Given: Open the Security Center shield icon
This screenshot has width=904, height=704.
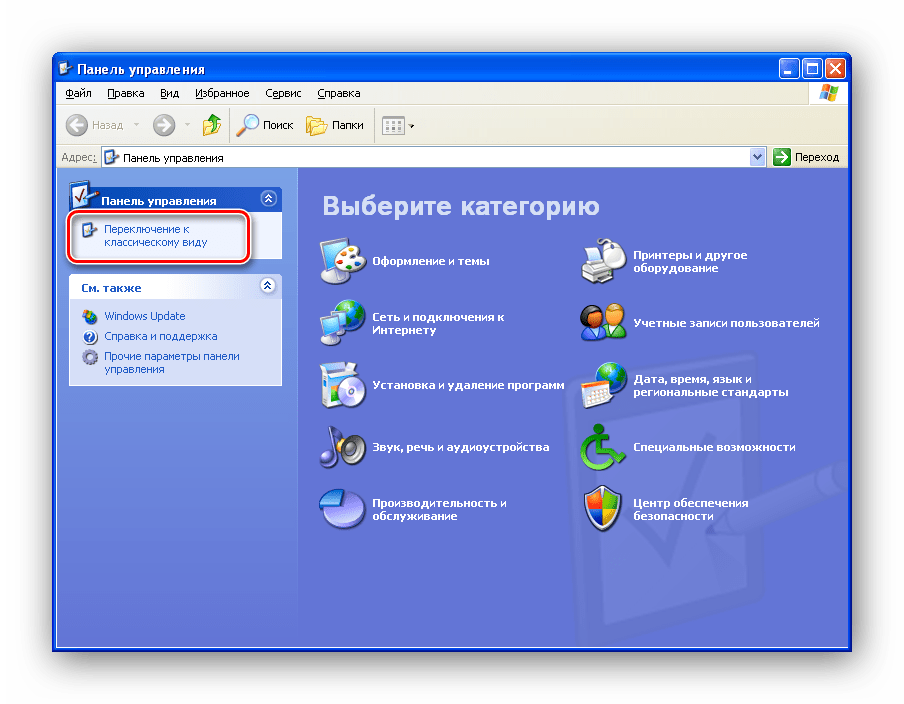Looking at the screenshot, I should click(x=604, y=509).
